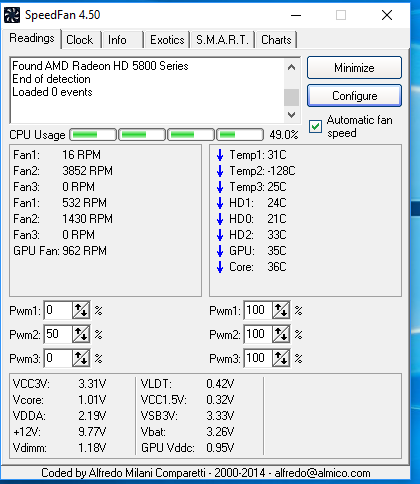Viewport: 420px width, 484px height.
Task: Close the SpeedFan window
Action: coord(387,15)
